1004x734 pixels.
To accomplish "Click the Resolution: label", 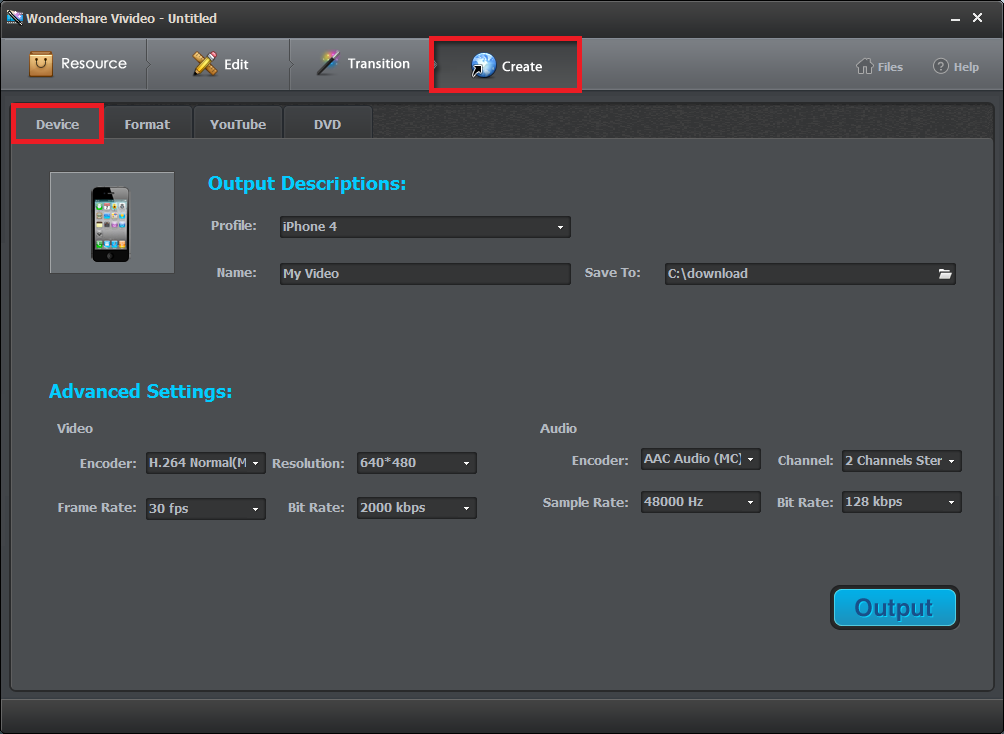I will pos(309,464).
